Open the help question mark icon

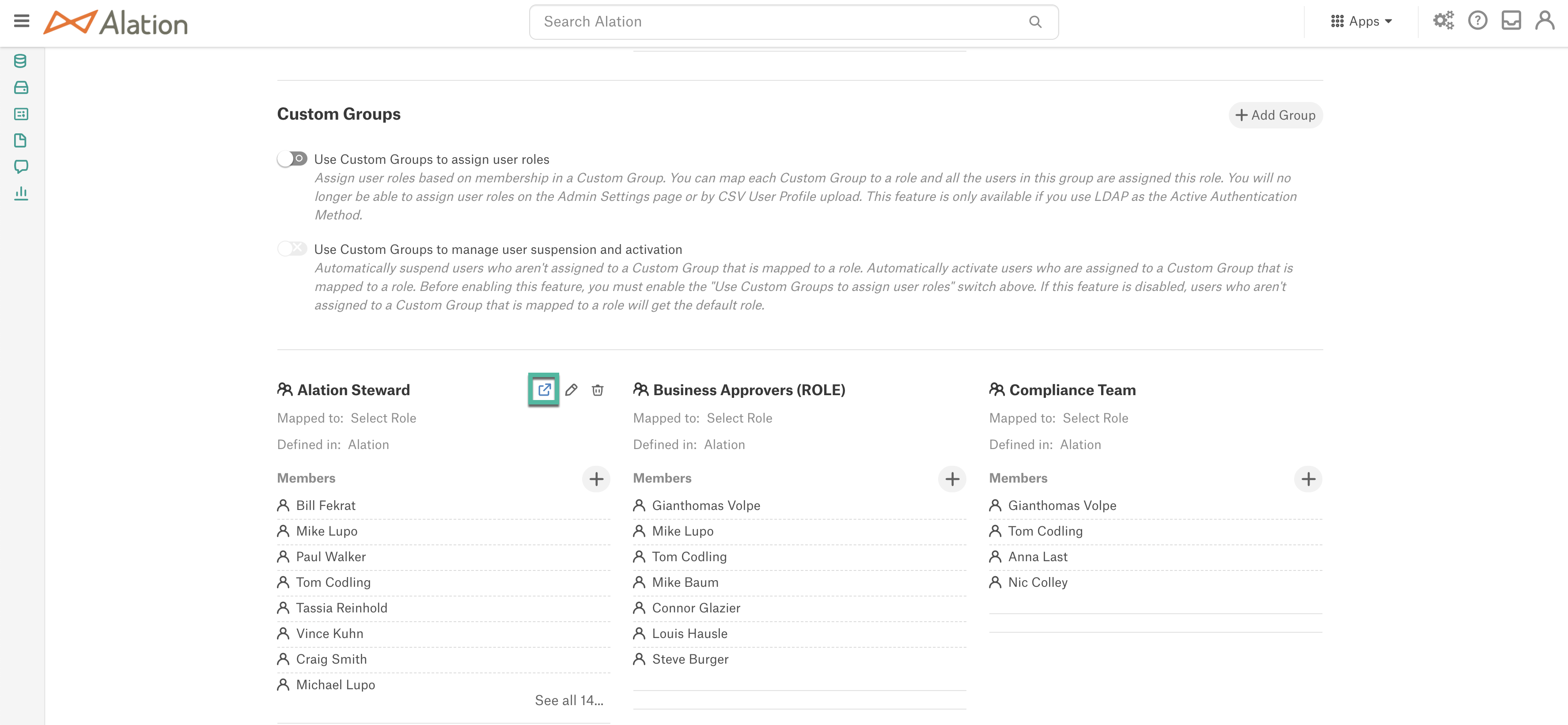point(1477,21)
